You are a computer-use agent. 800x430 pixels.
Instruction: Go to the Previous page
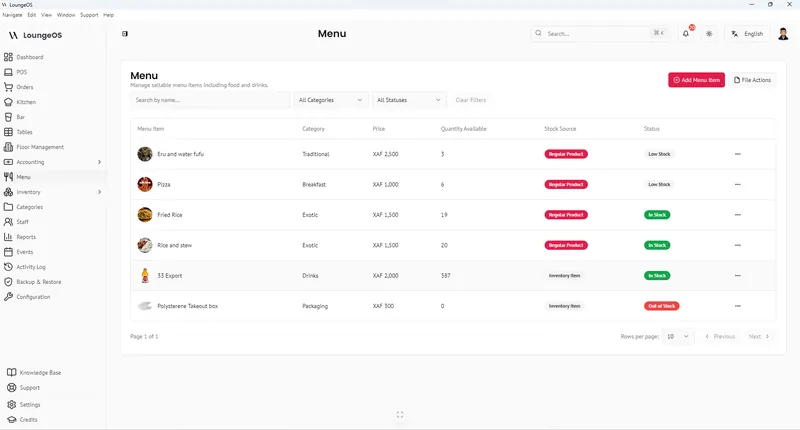(x=720, y=336)
